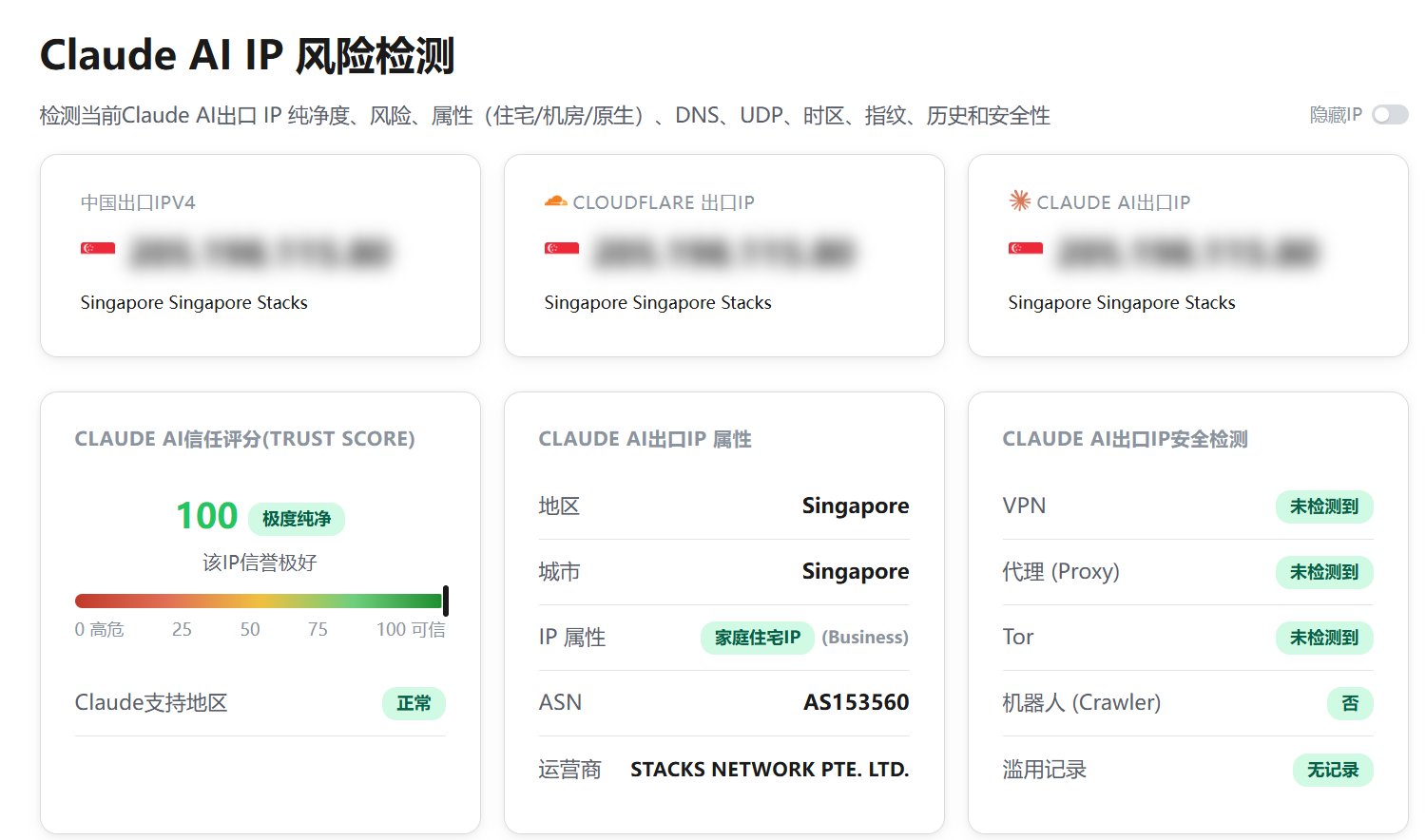Click the 75 scale label
Viewport: 1426px width, 840px height.
click(x=318, y=629)
